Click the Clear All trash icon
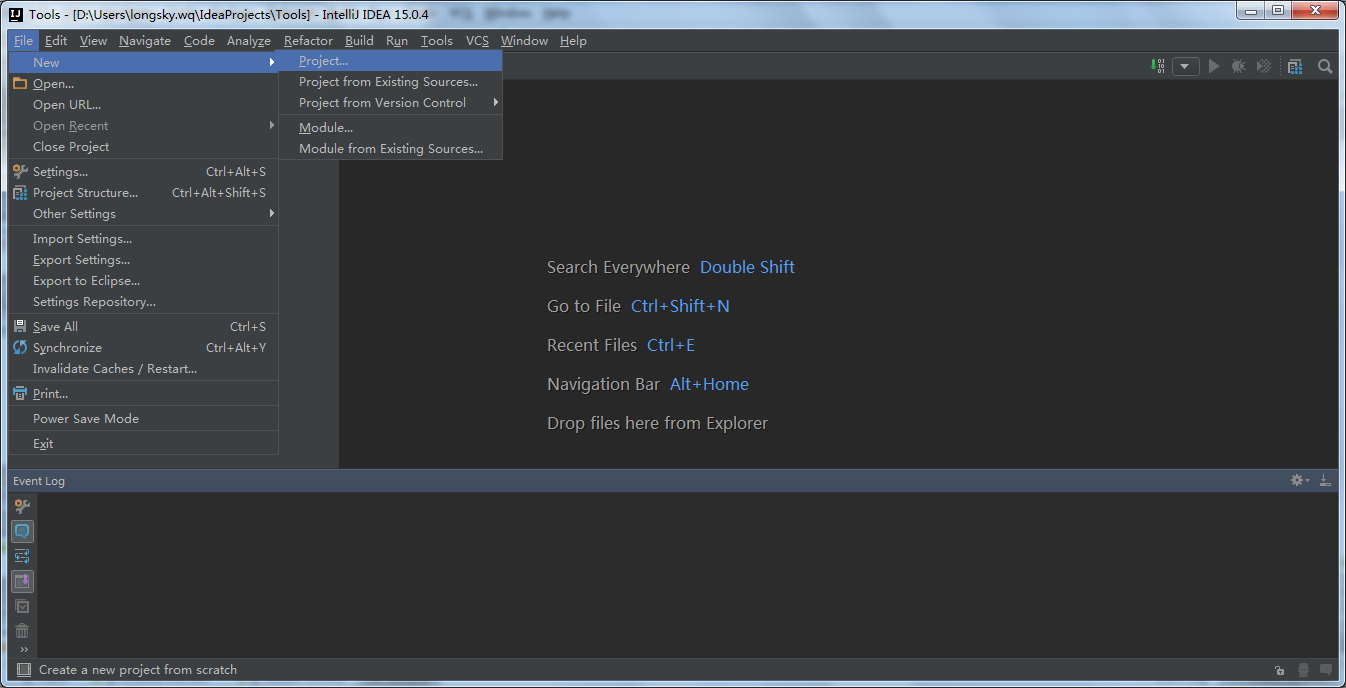 [x=22, y=631]
